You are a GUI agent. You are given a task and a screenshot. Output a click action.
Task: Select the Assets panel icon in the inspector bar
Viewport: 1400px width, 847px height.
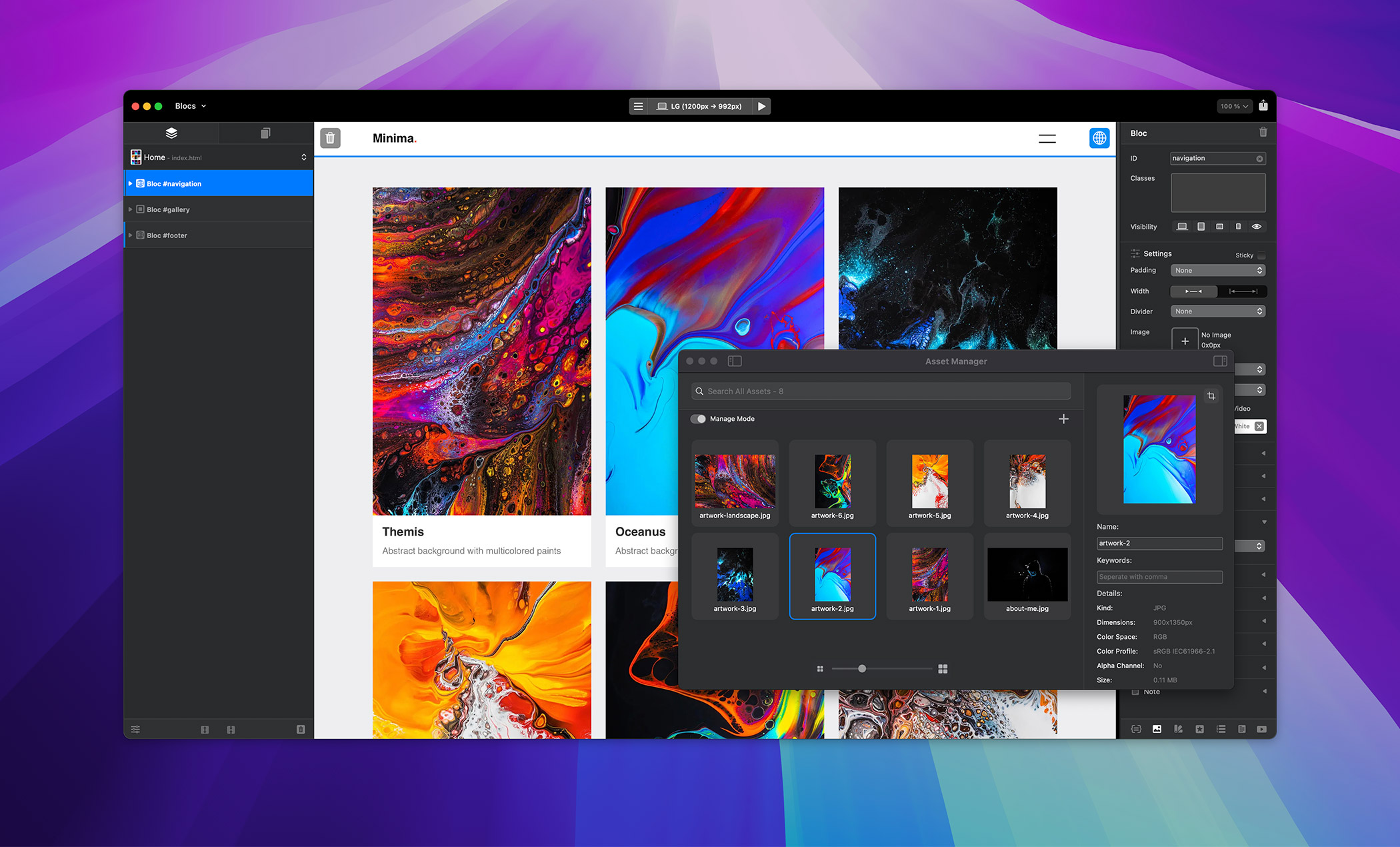point(1157,729)
